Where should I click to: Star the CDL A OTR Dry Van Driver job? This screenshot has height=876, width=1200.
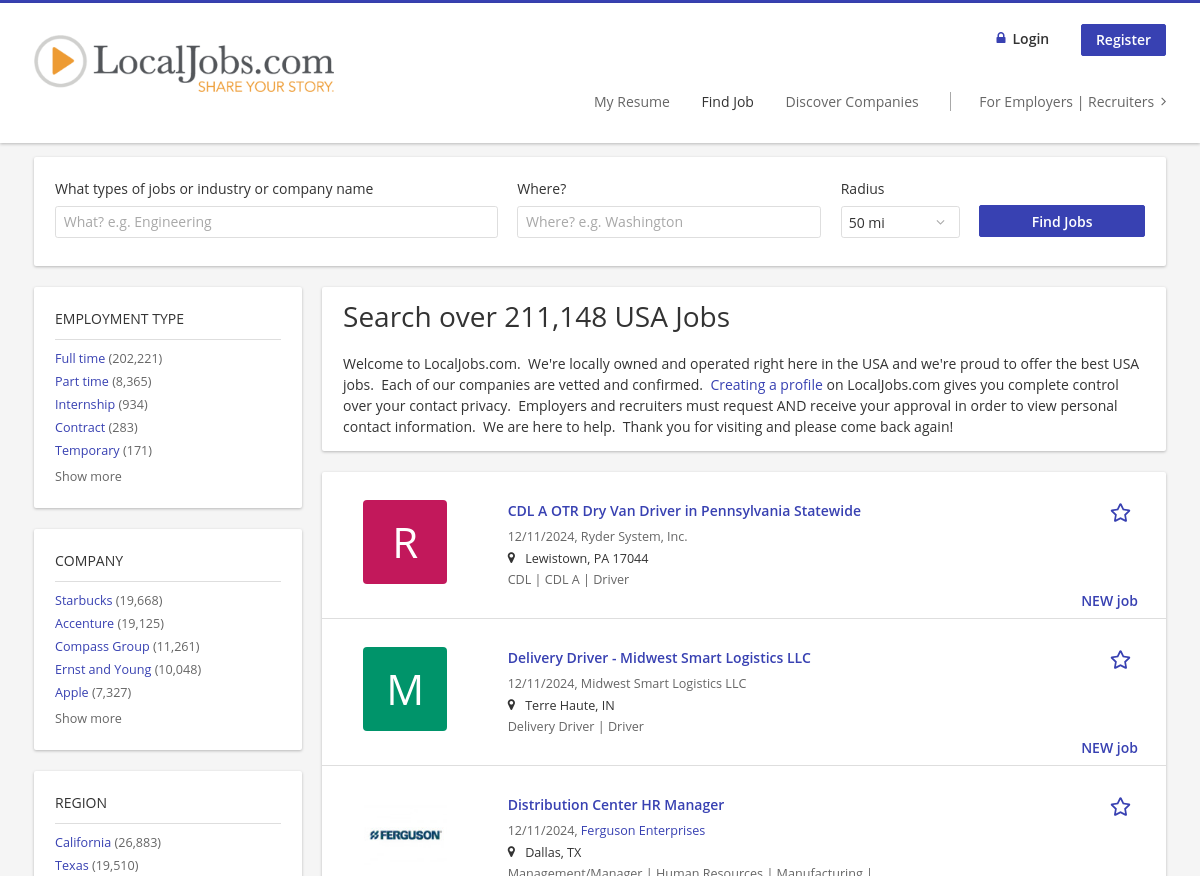point(1120,513)
